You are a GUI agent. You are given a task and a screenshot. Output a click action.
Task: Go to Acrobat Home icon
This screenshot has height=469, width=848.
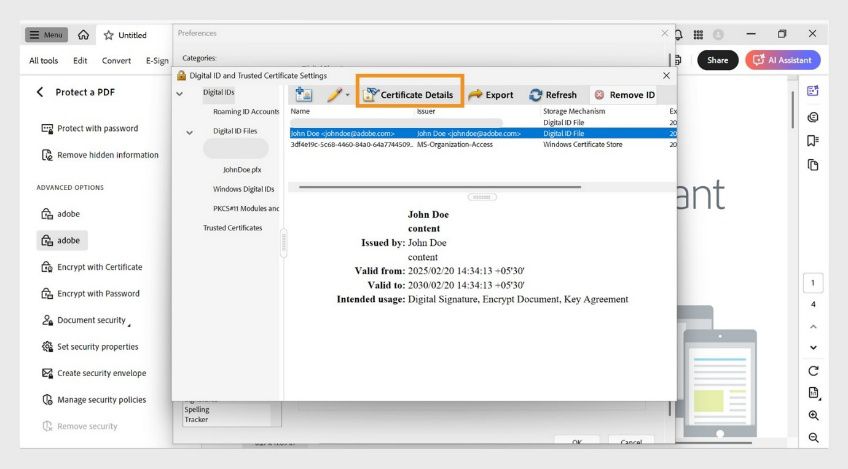tap(83, 35)
